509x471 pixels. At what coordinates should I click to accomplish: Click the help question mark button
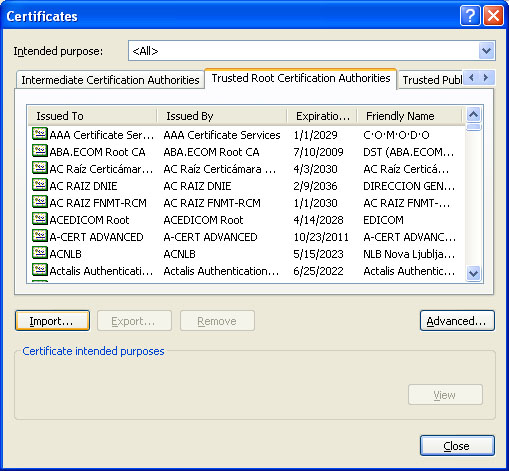(x=470, y=16)
